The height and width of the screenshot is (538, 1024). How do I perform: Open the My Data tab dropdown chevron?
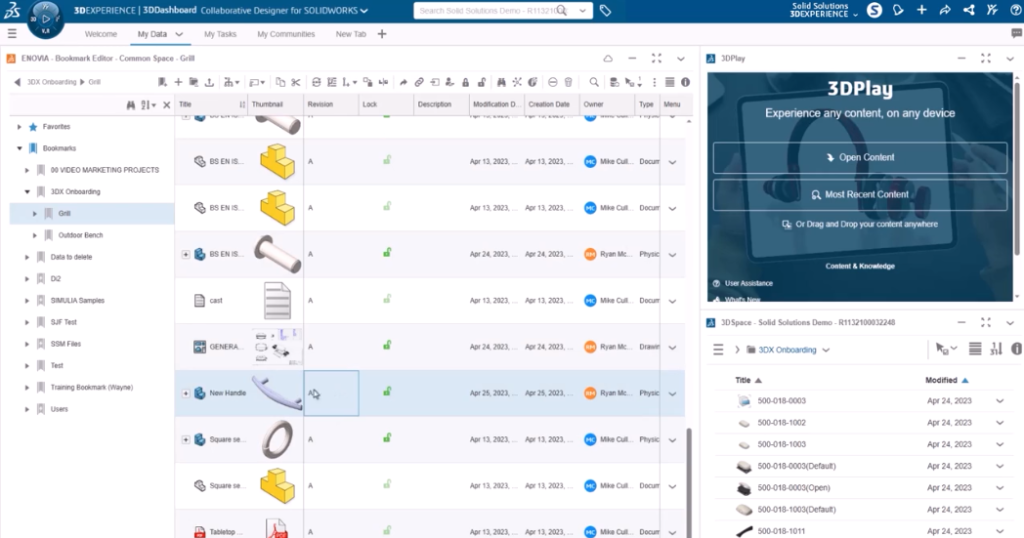tap(179, 34)
